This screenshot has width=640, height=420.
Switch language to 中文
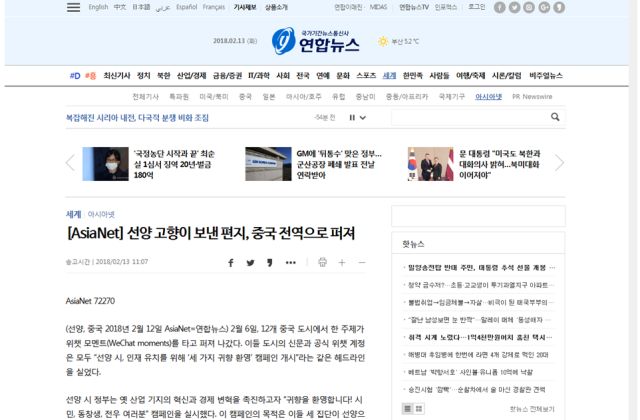coord(120,7)
